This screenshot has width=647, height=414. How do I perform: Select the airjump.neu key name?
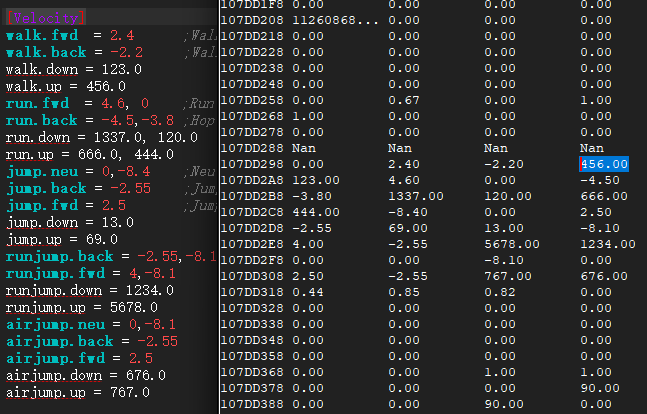55,325
